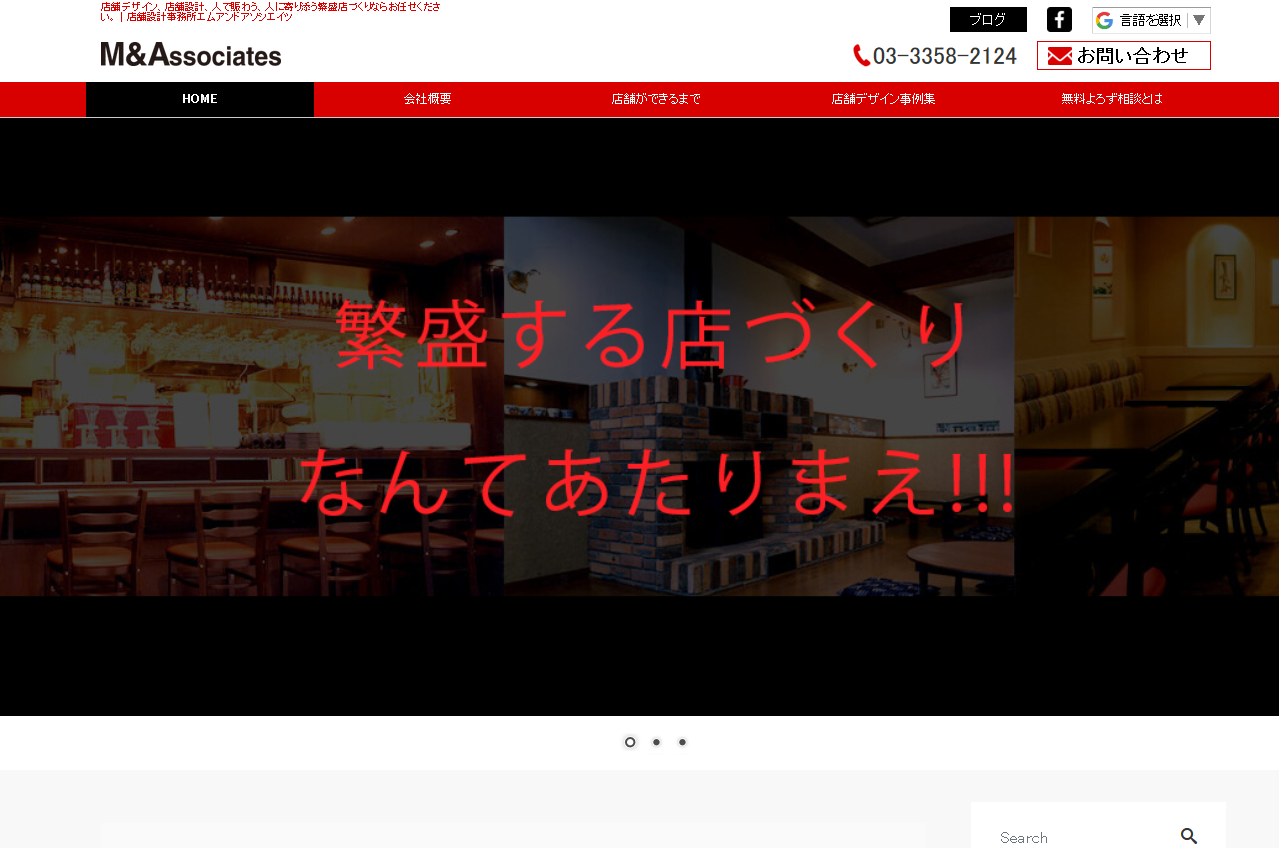
Task: Click the search magnifier icon
Action: point(1188,836)
